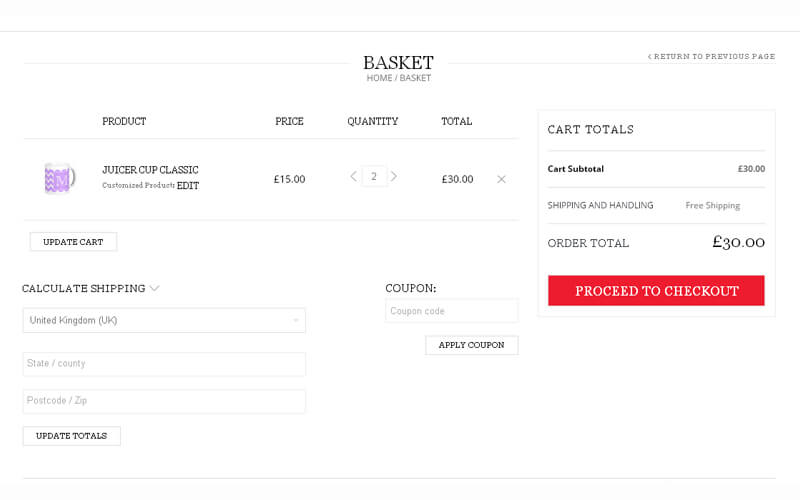Screen dimensions: 800x500
Task: Click the £15.00 price cell
Action: (x=289, y=179)
